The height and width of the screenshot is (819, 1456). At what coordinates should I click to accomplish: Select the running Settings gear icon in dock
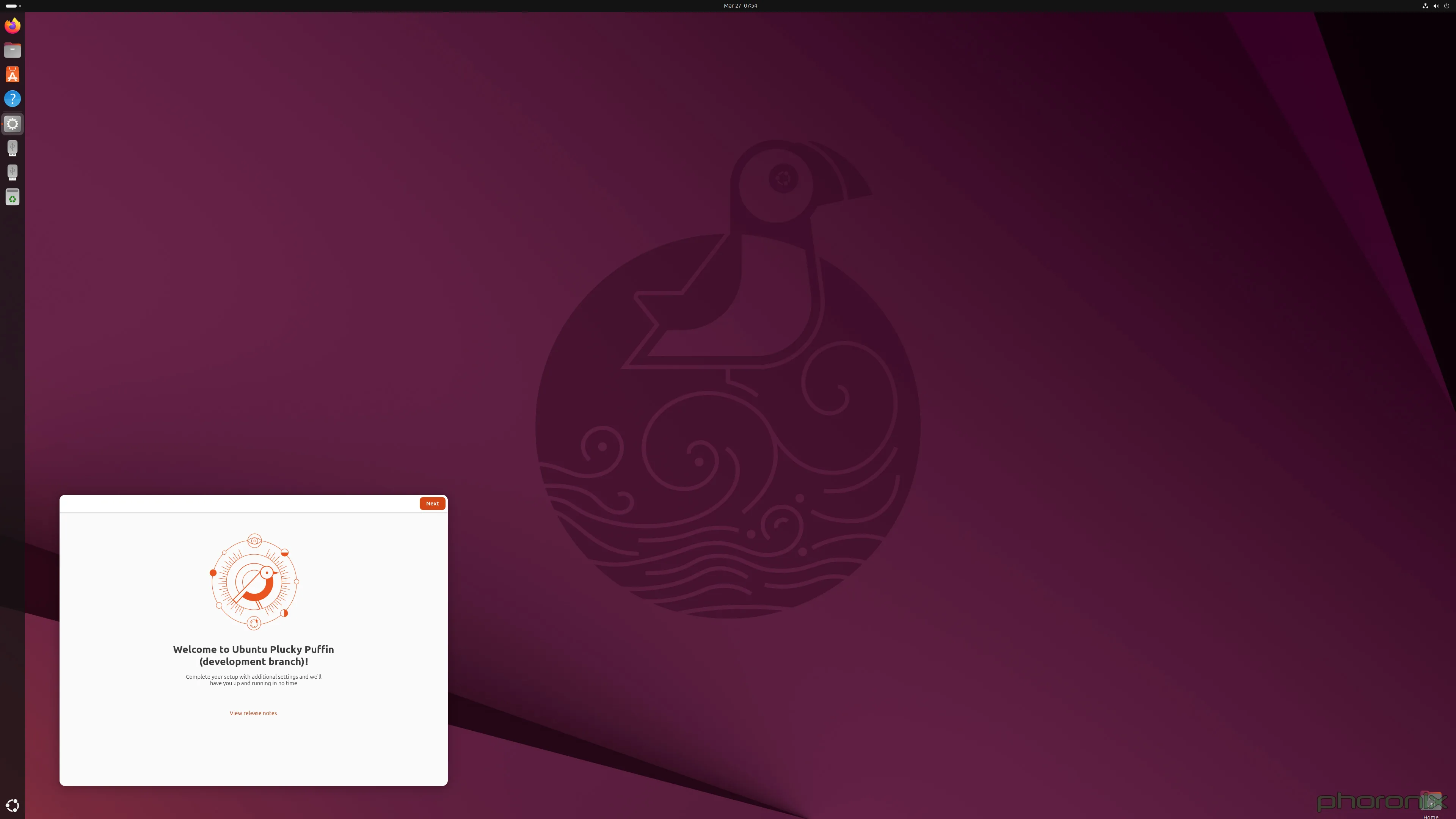(12, 123)
